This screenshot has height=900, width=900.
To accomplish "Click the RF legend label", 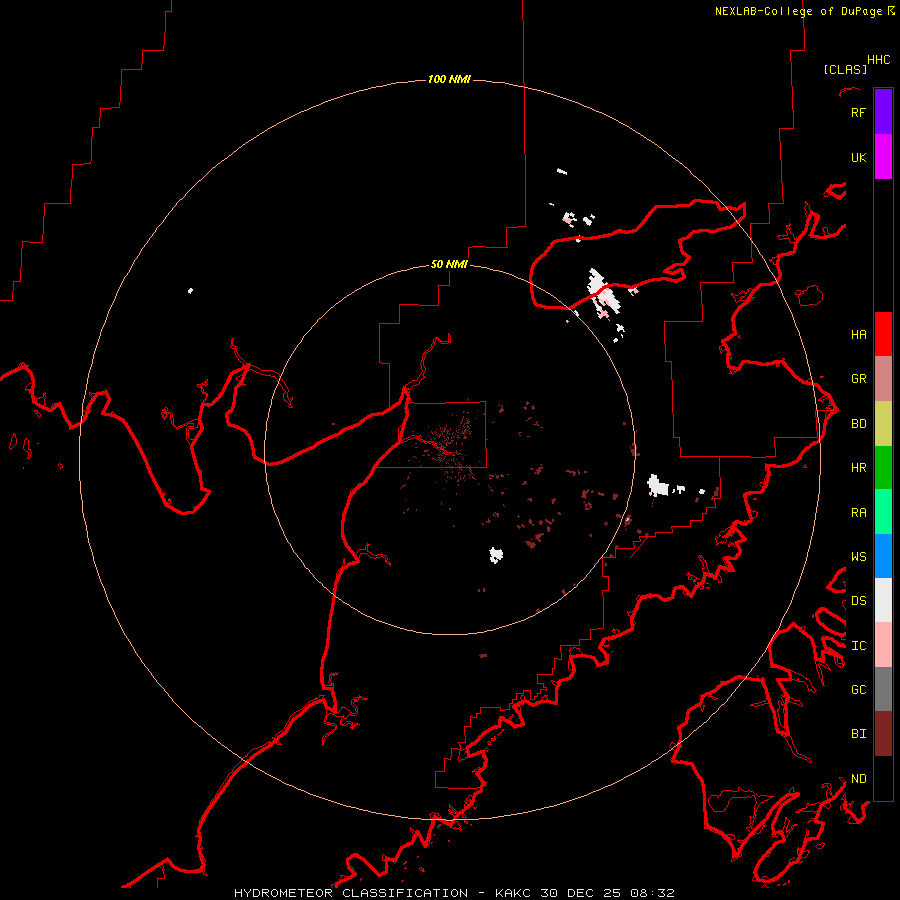I will [x=858, y=112].
